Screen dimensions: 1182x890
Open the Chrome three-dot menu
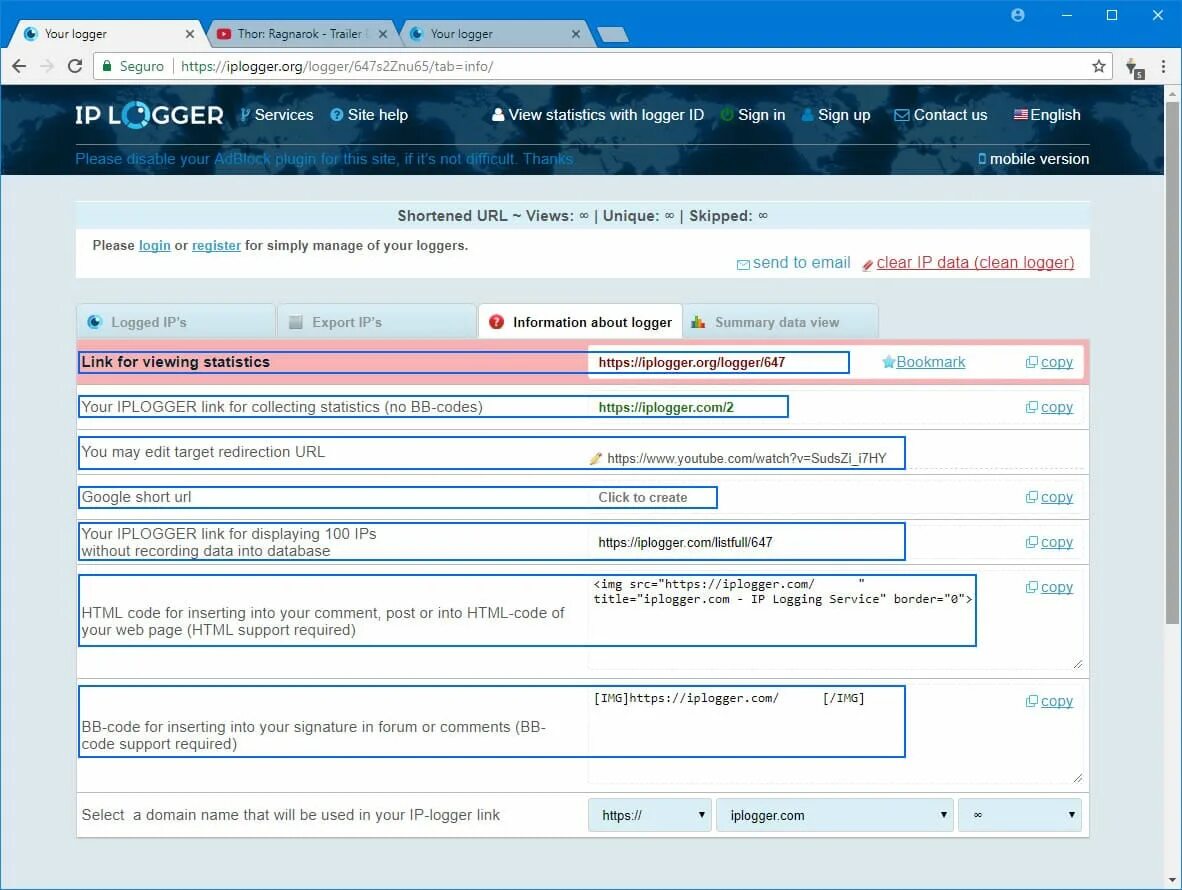pyautogui.click(x=1163, y=66)
